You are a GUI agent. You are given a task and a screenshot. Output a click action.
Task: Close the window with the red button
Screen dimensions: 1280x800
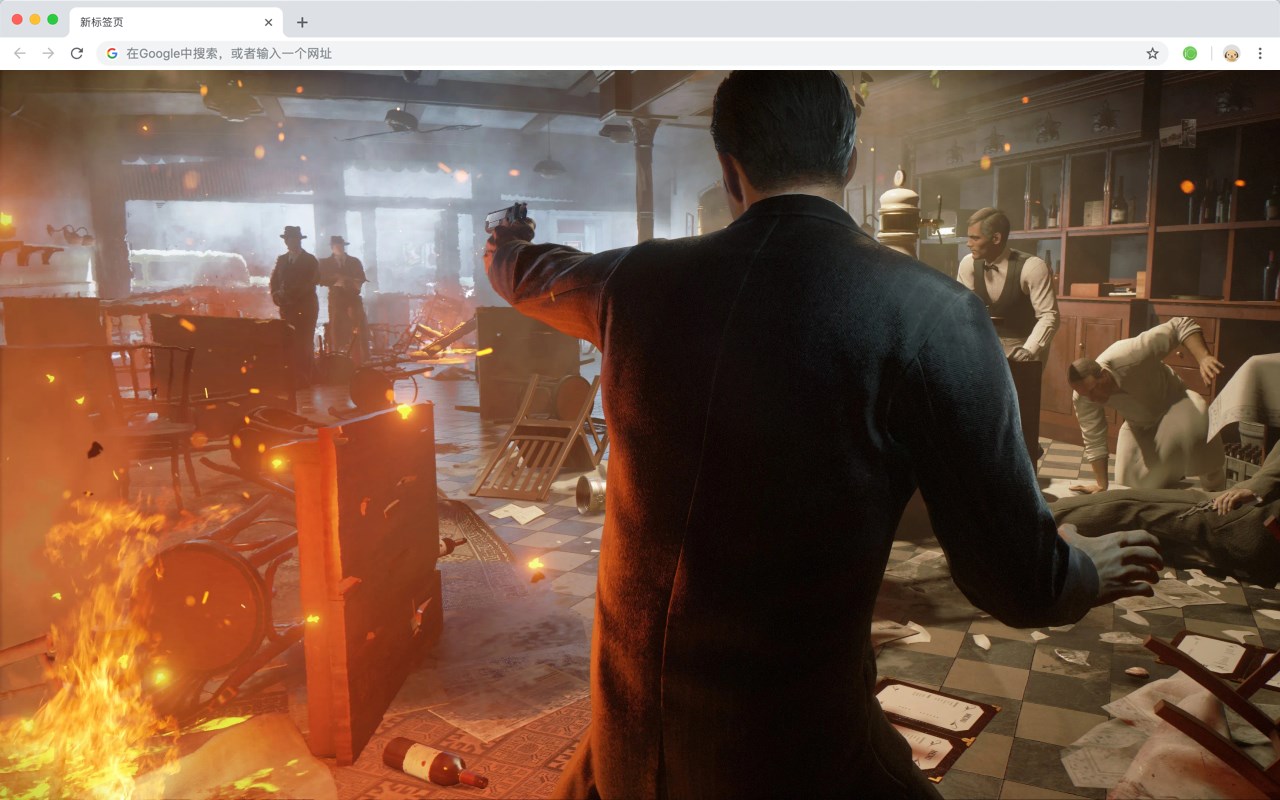click(17, 19)
